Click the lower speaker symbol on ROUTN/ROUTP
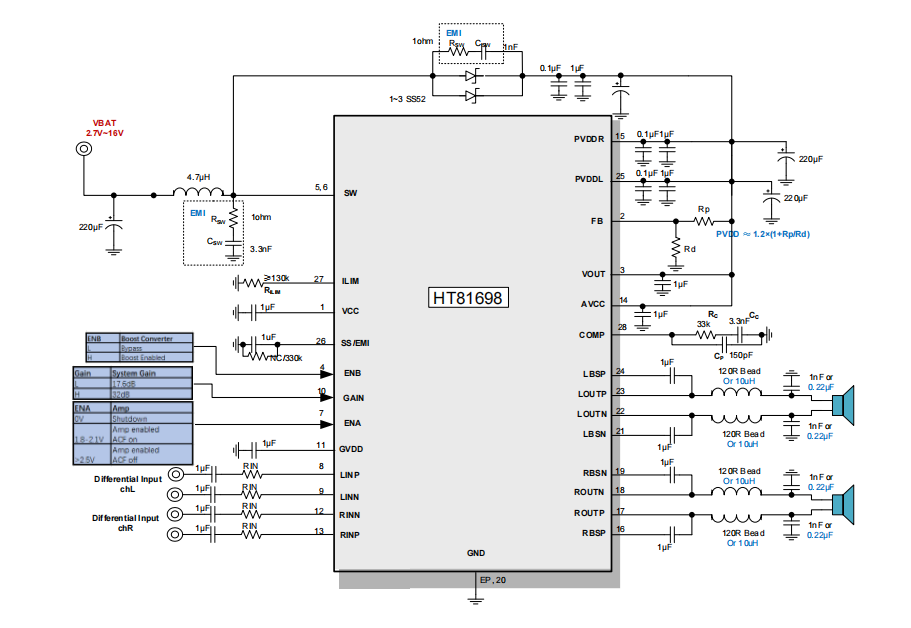This screenshot has height=628, width=911. pyautogui.click(x=842, y=504)
